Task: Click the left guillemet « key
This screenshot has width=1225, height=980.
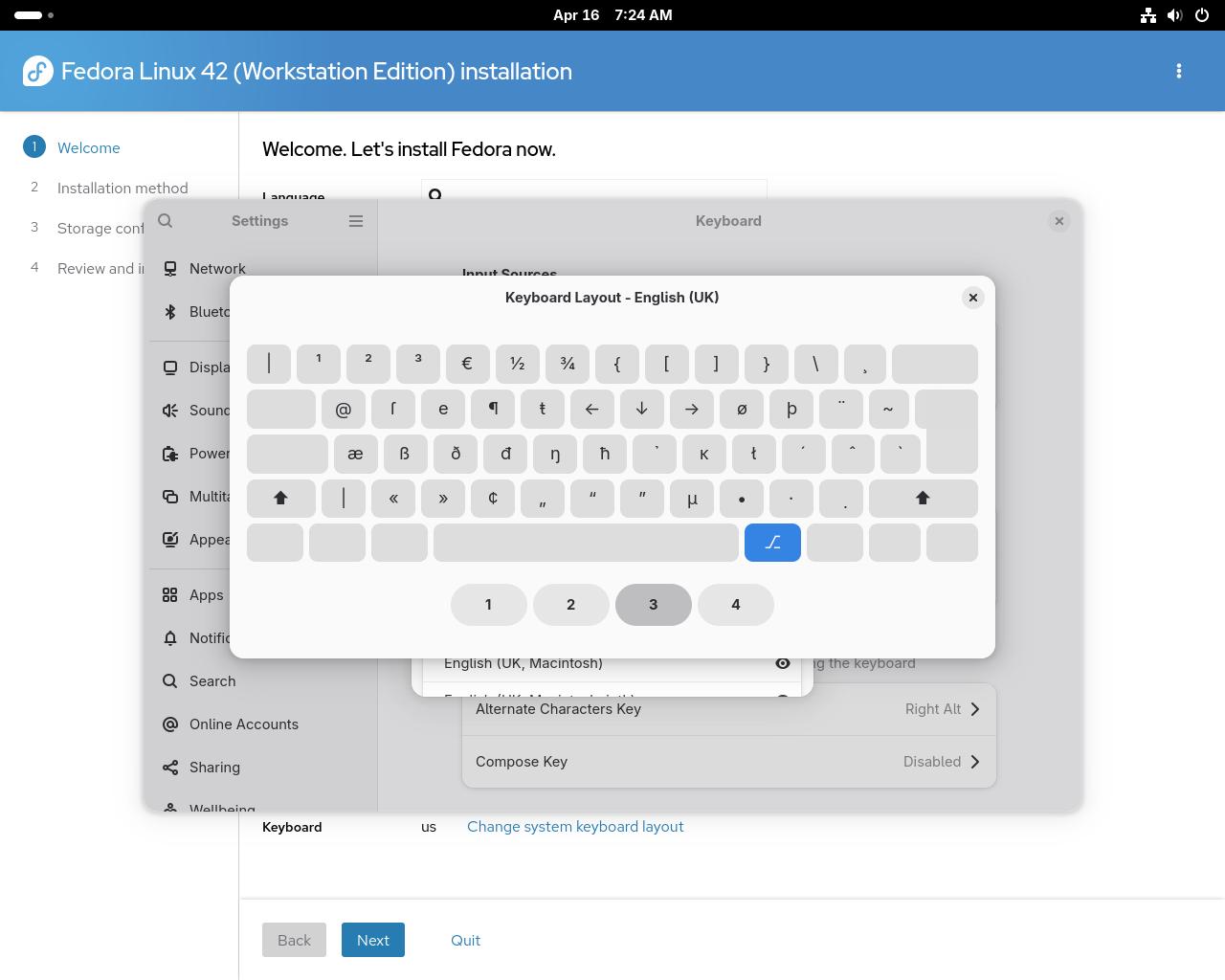Action: point(393,498)
